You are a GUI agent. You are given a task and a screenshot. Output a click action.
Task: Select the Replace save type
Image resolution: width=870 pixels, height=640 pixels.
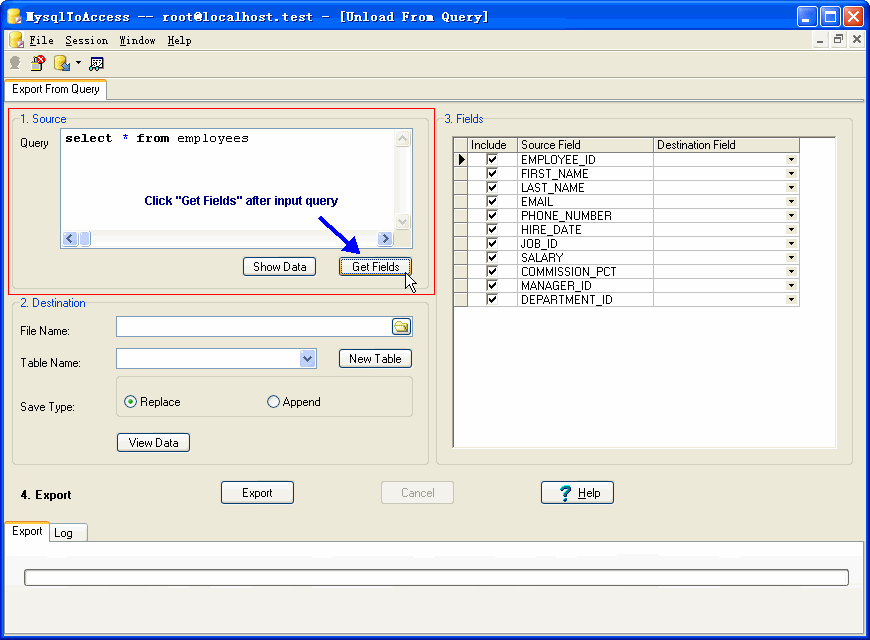point(153,402)
